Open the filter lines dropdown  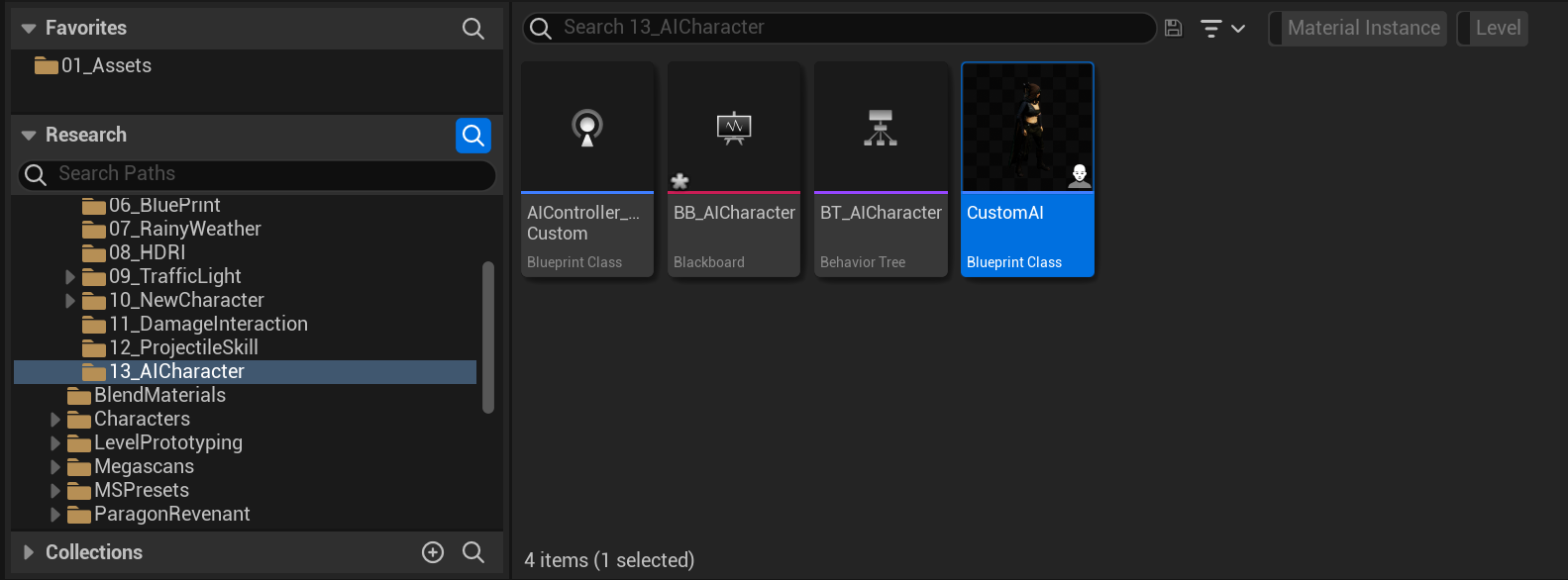tap(1222, 29)
